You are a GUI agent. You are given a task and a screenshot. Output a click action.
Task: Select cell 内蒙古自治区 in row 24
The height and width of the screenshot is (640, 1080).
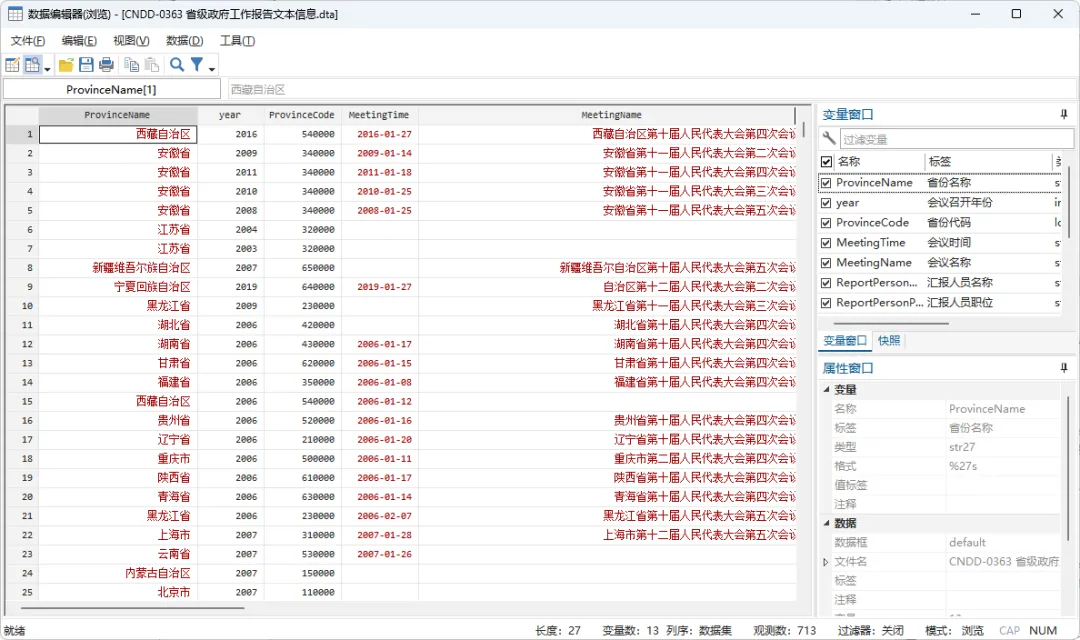[118, 573]
